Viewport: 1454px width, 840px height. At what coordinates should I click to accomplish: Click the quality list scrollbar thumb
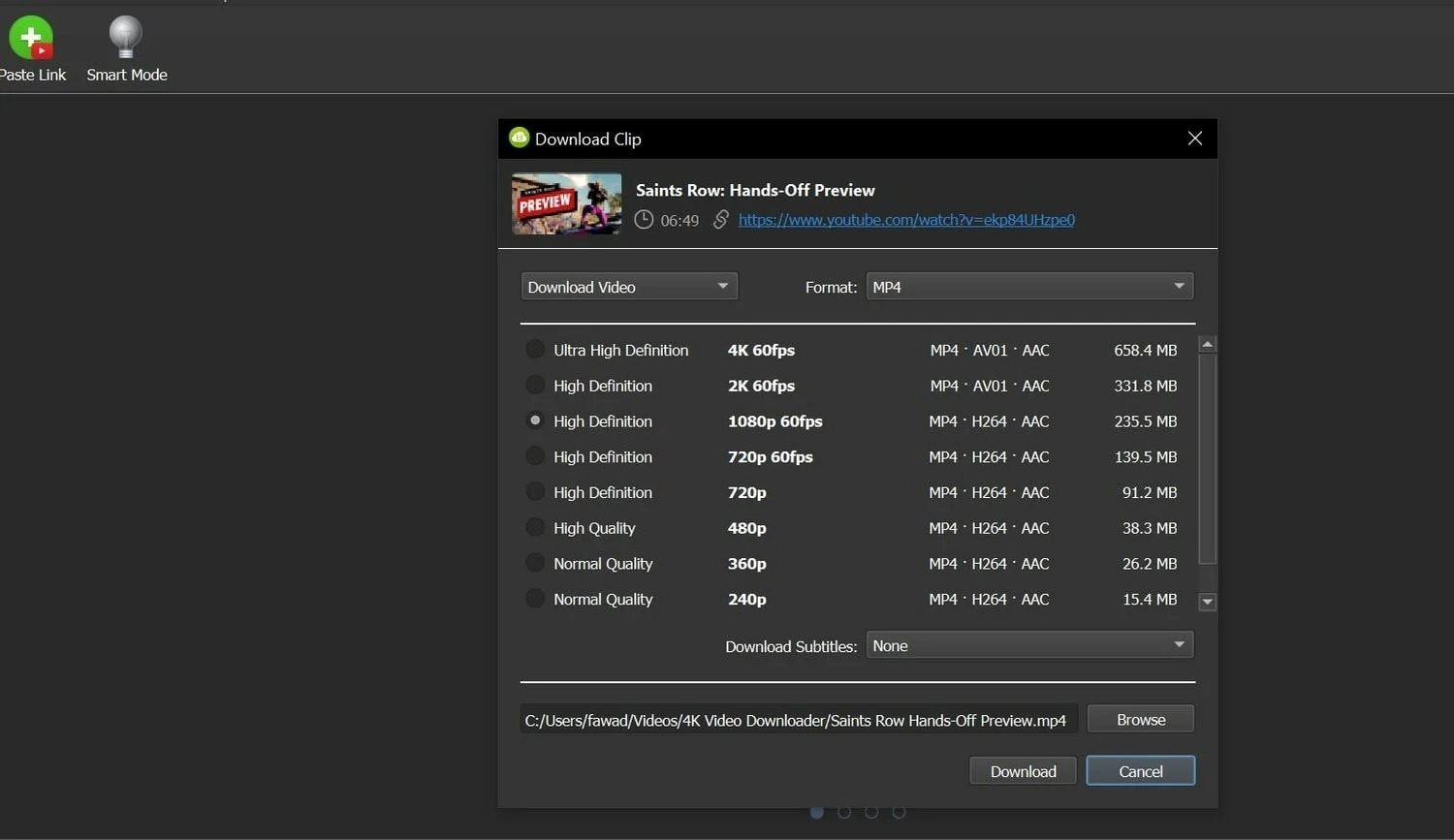[1207, 458]
